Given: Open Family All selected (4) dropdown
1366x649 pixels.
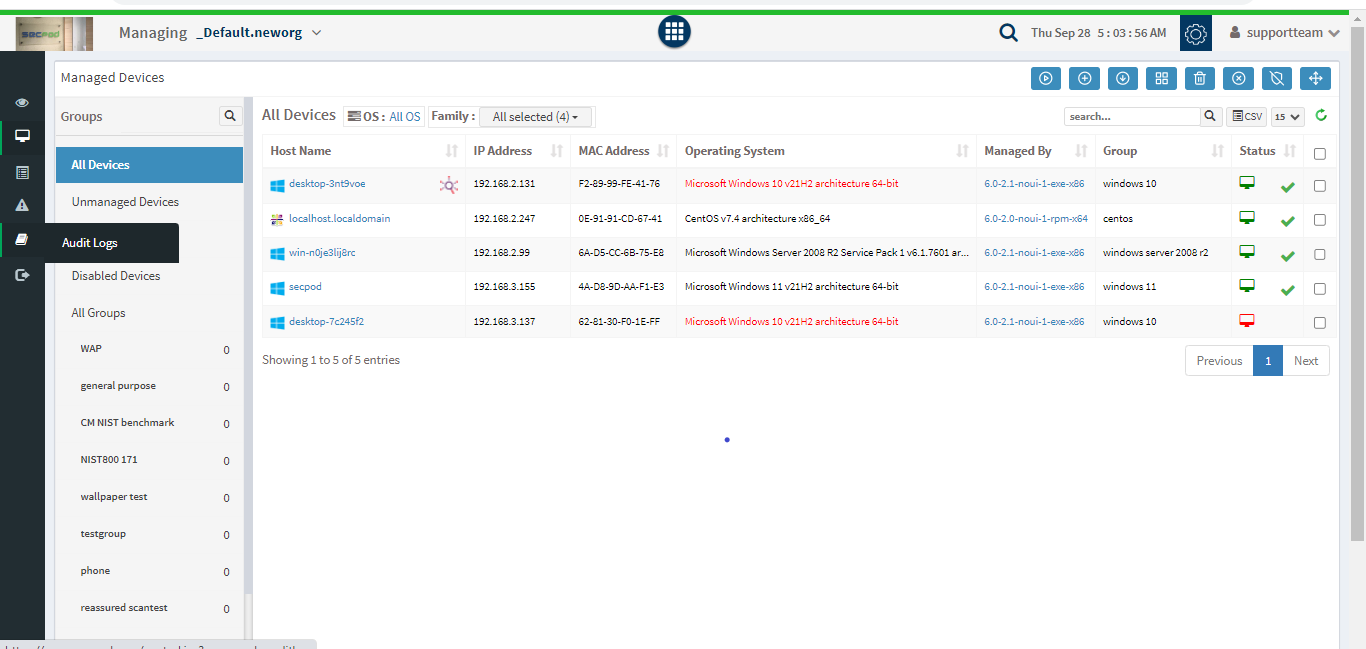Looking at the screenshot, I should (x=536, y=117).
